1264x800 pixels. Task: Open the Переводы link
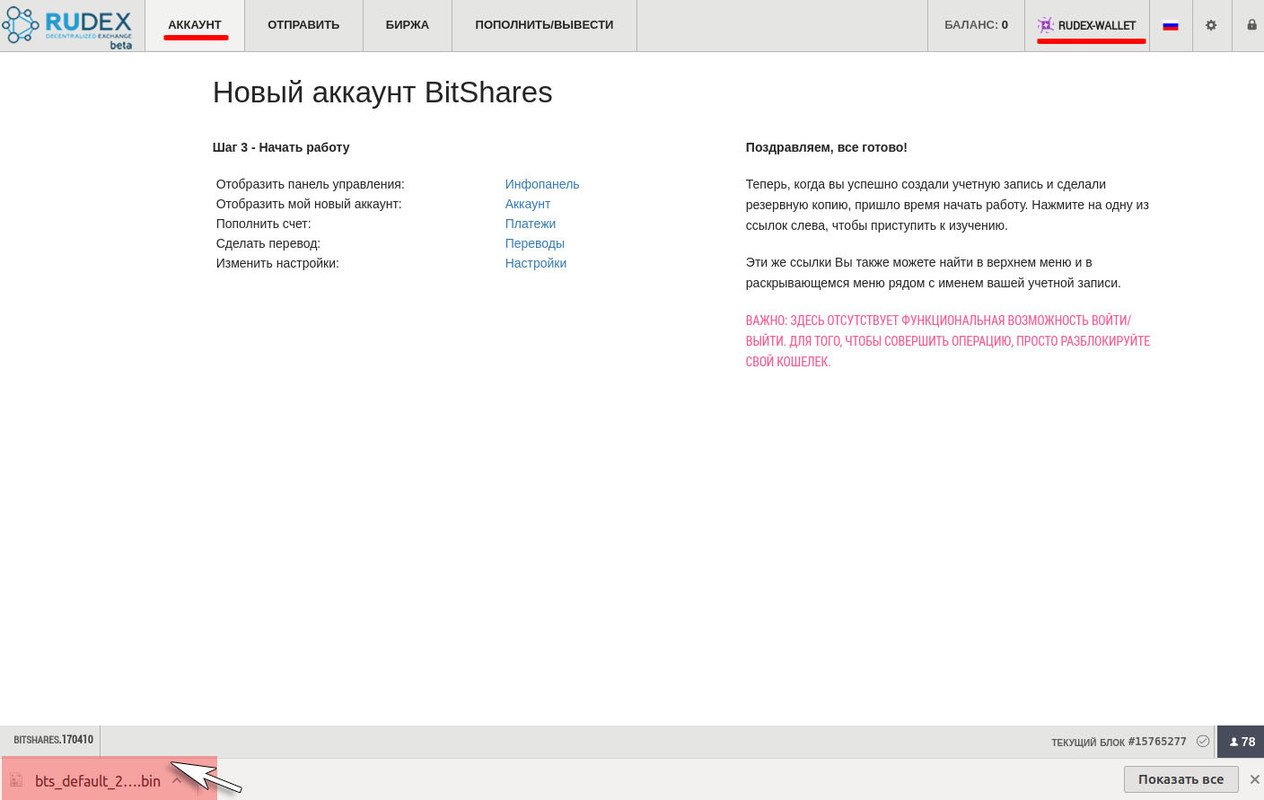[535, 243]
